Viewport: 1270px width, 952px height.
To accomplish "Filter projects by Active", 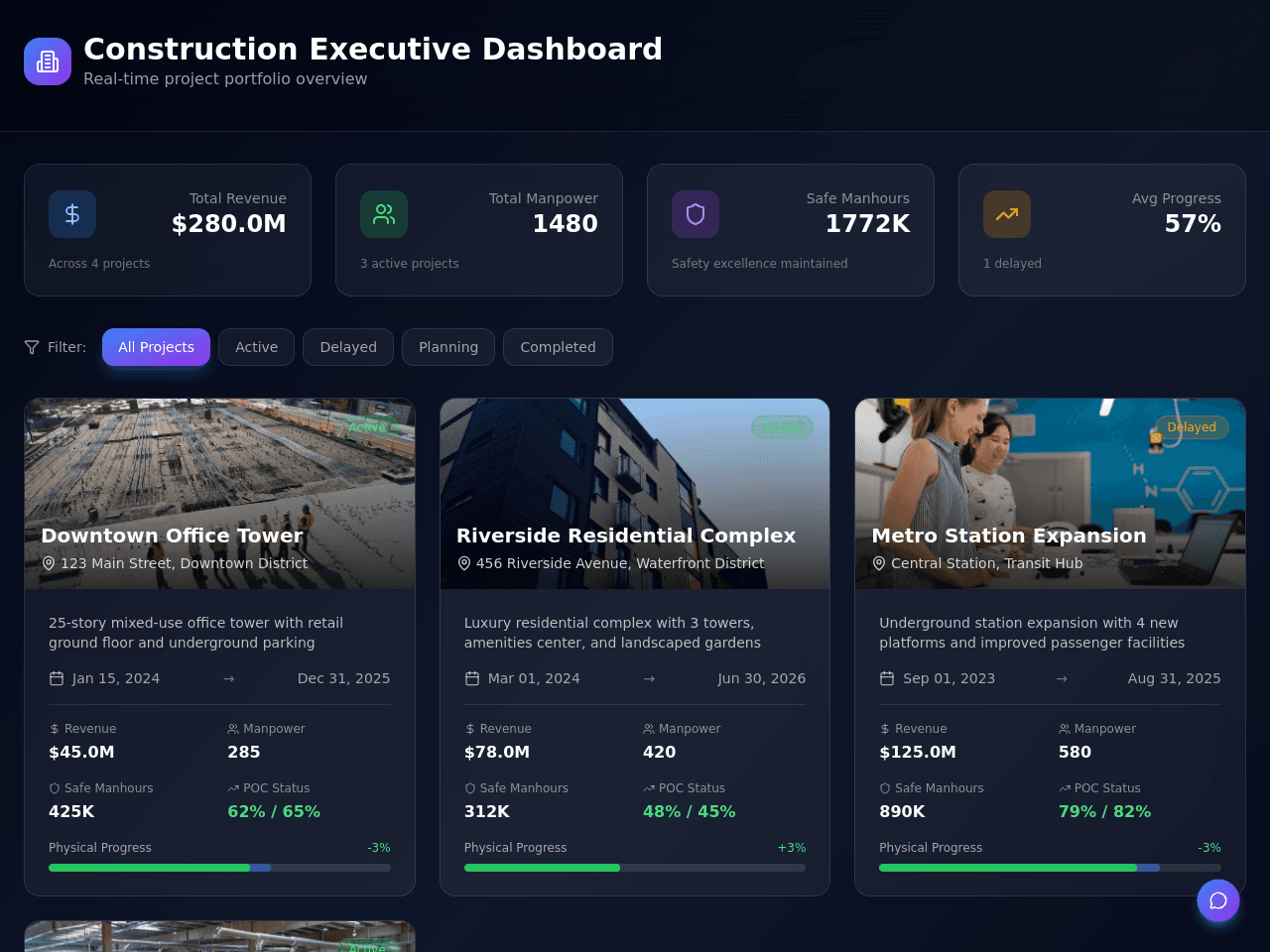I will (x=256, y=347).
